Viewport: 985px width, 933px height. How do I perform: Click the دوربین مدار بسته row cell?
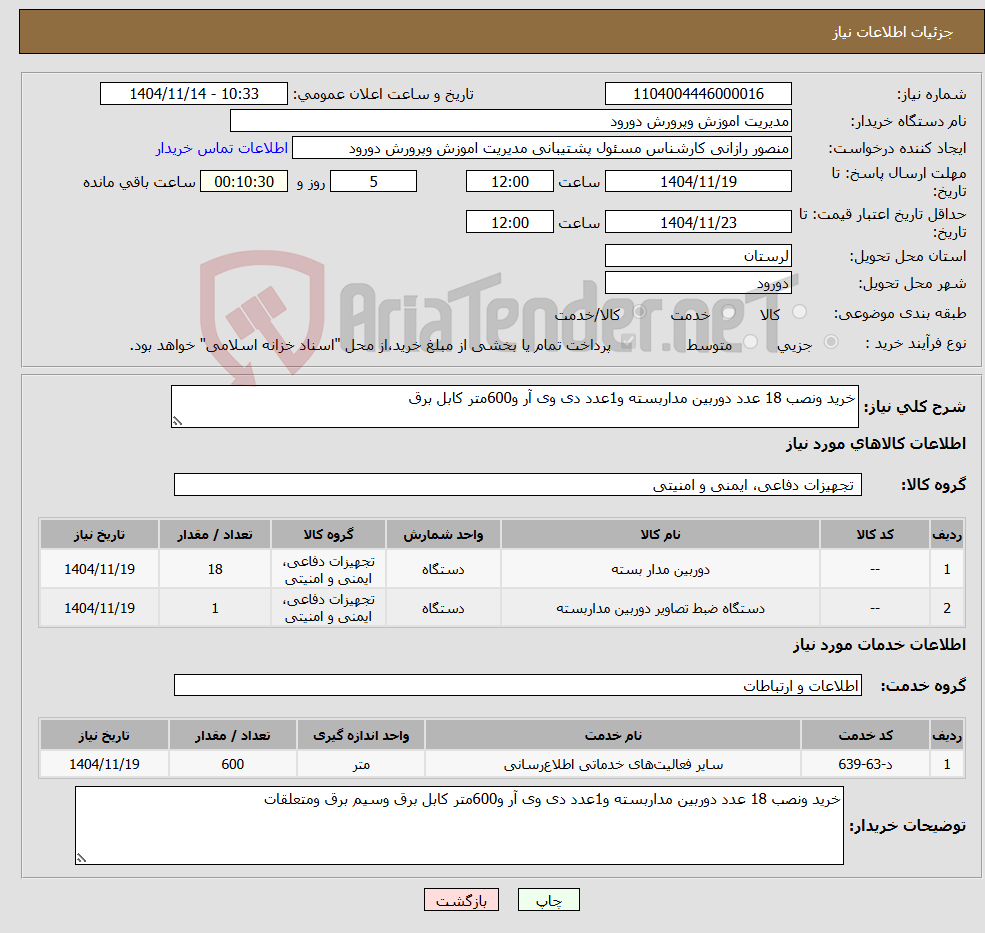coord(660,569)
